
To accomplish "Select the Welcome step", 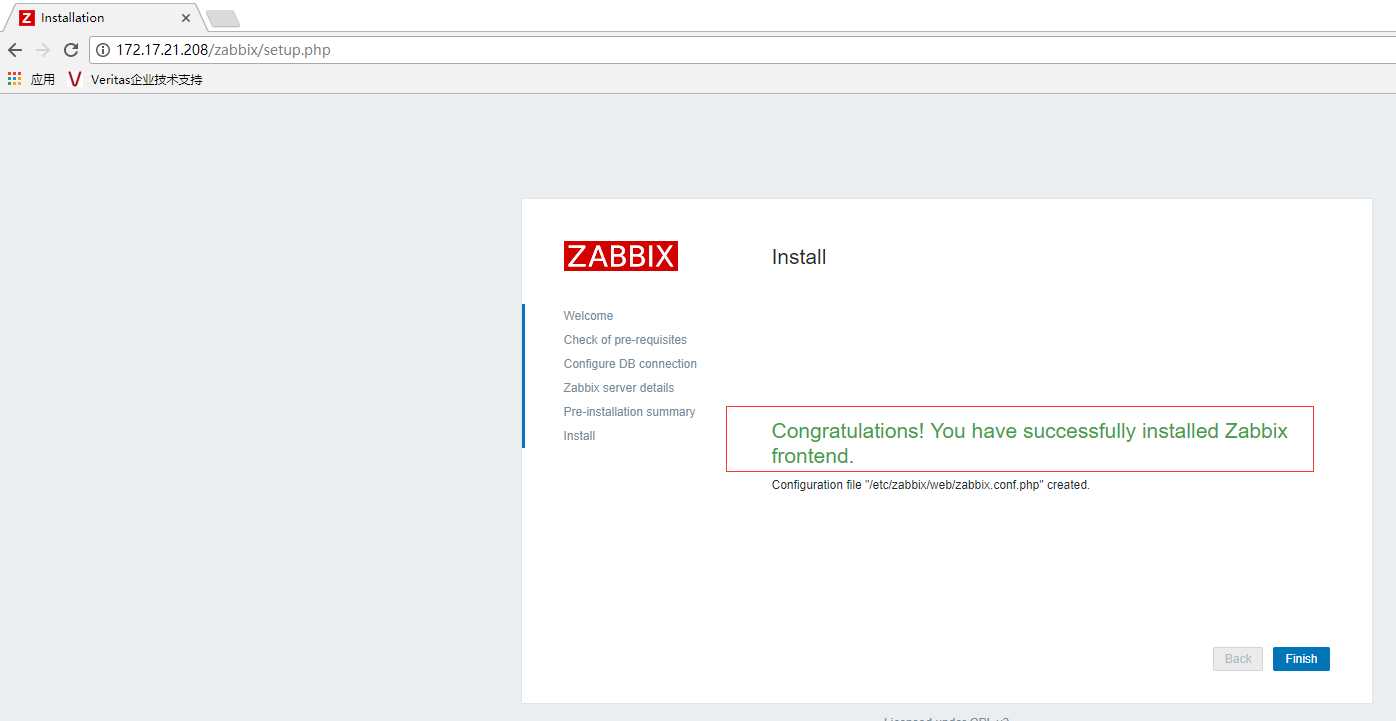I will [x=588, y=316].
